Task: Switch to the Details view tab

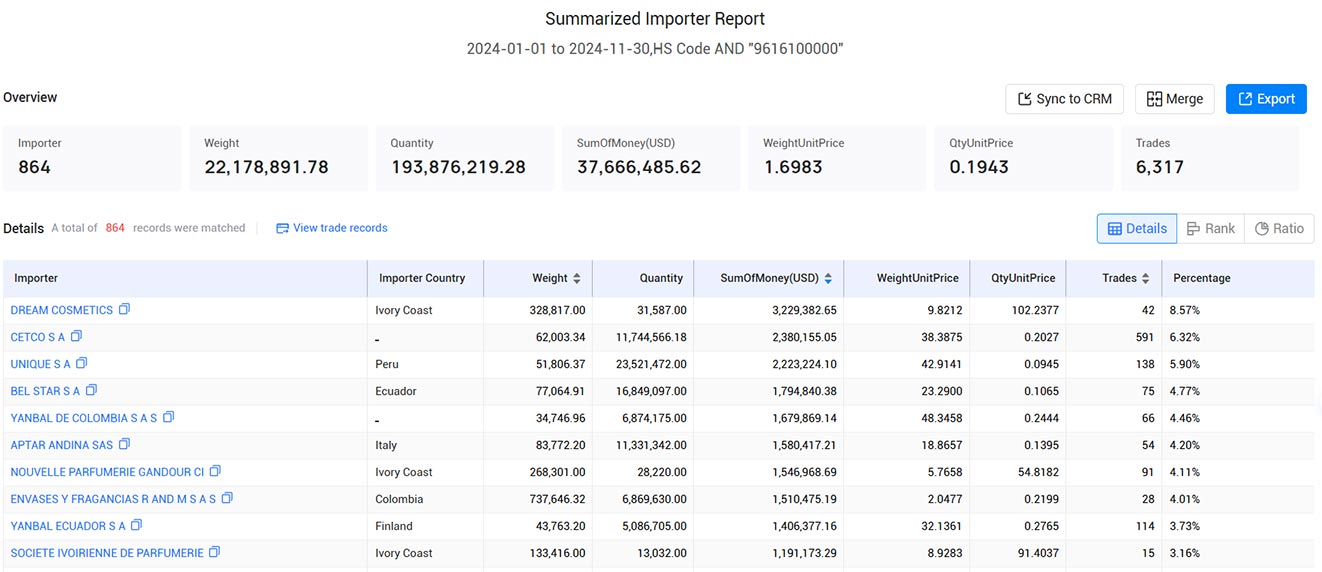Action: [1137, 228]
